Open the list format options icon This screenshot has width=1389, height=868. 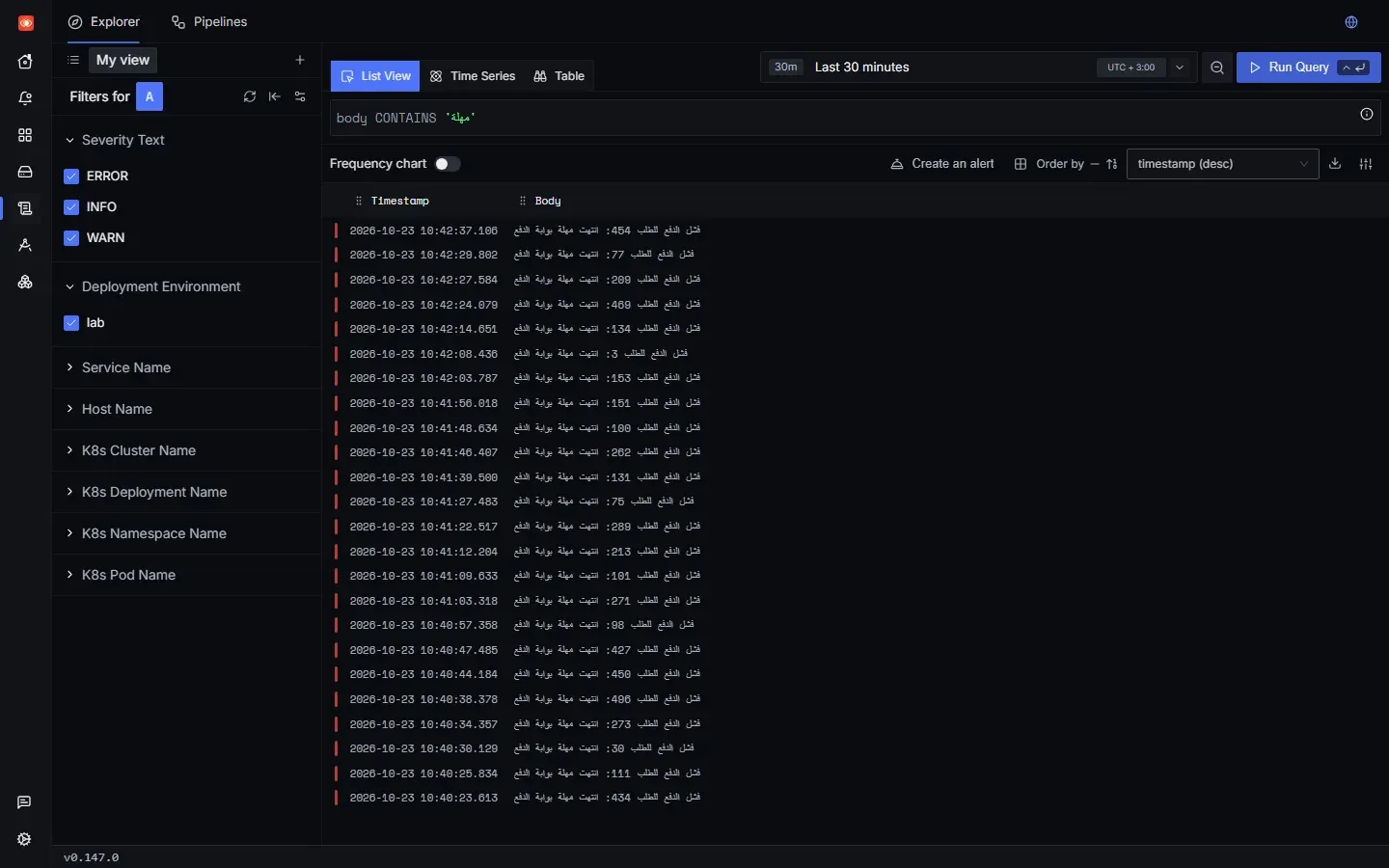point(1366,164)
